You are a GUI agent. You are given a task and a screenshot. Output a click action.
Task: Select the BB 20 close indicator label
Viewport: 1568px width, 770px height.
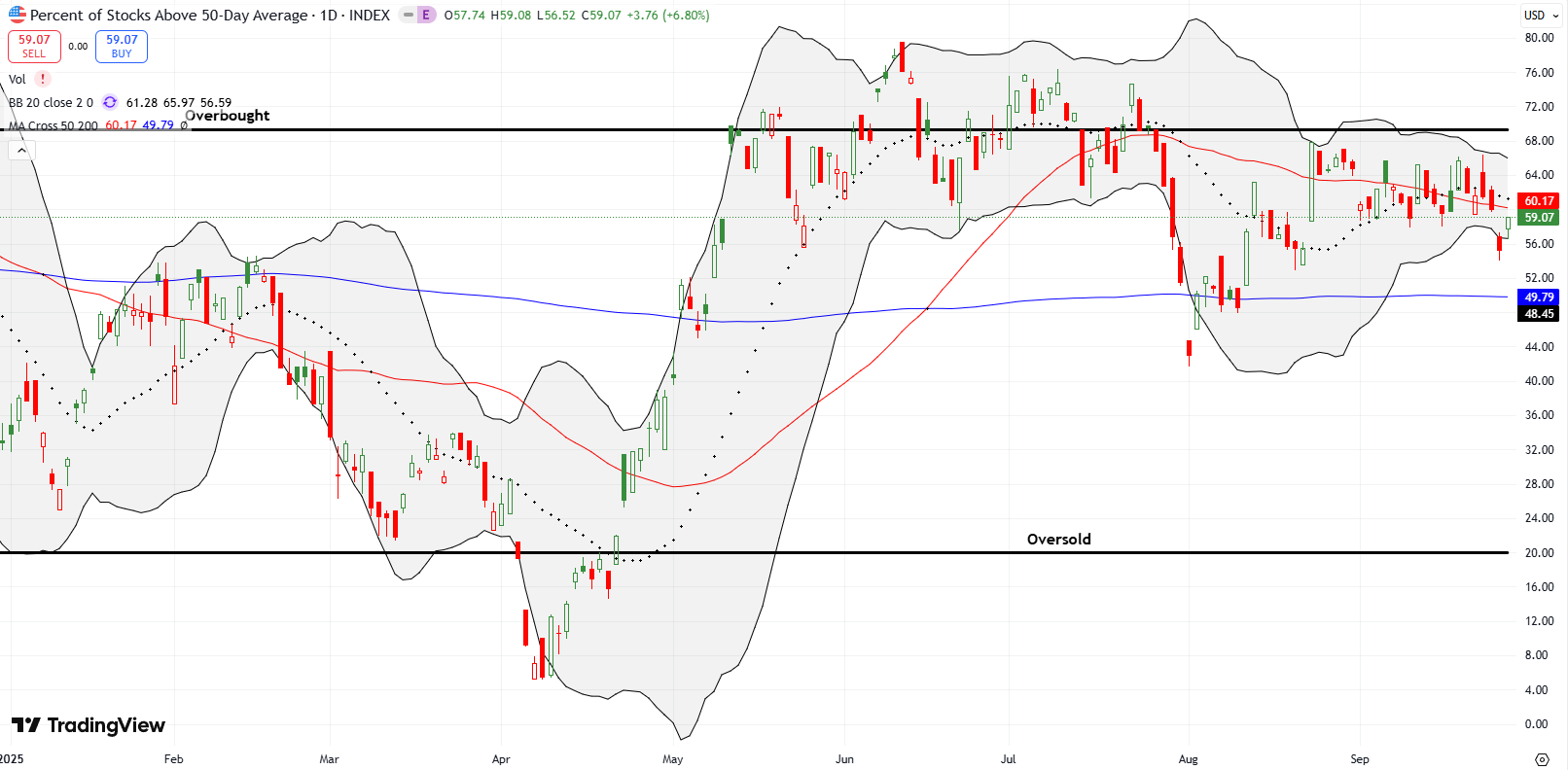[51, 102]
